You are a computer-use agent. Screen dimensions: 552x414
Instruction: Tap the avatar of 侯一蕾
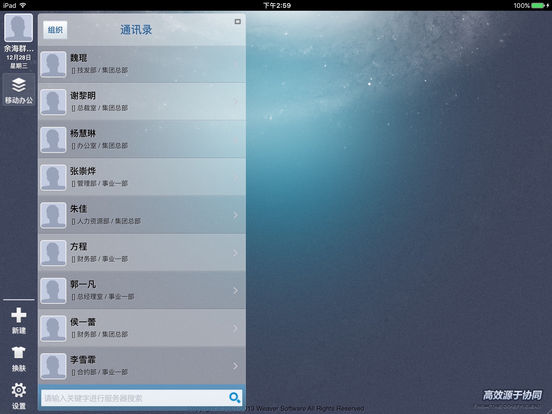(x=53, y=328)
